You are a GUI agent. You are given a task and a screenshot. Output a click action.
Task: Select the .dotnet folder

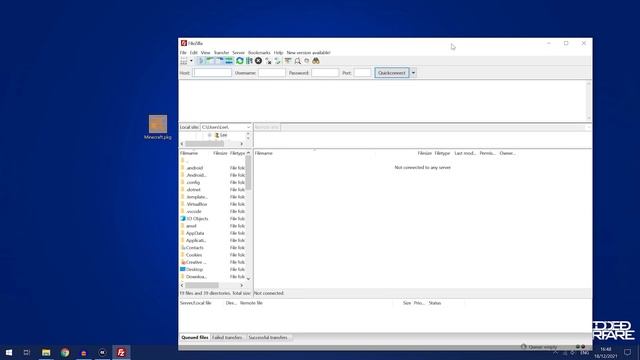[193, 190]
